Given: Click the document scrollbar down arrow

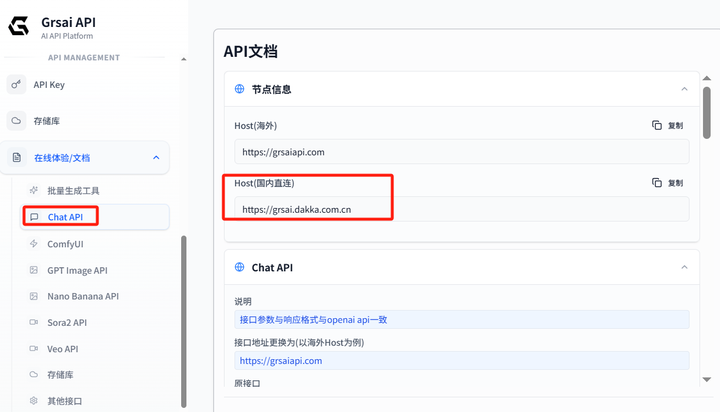Looking at the screenshot, I should coord(707,379).
